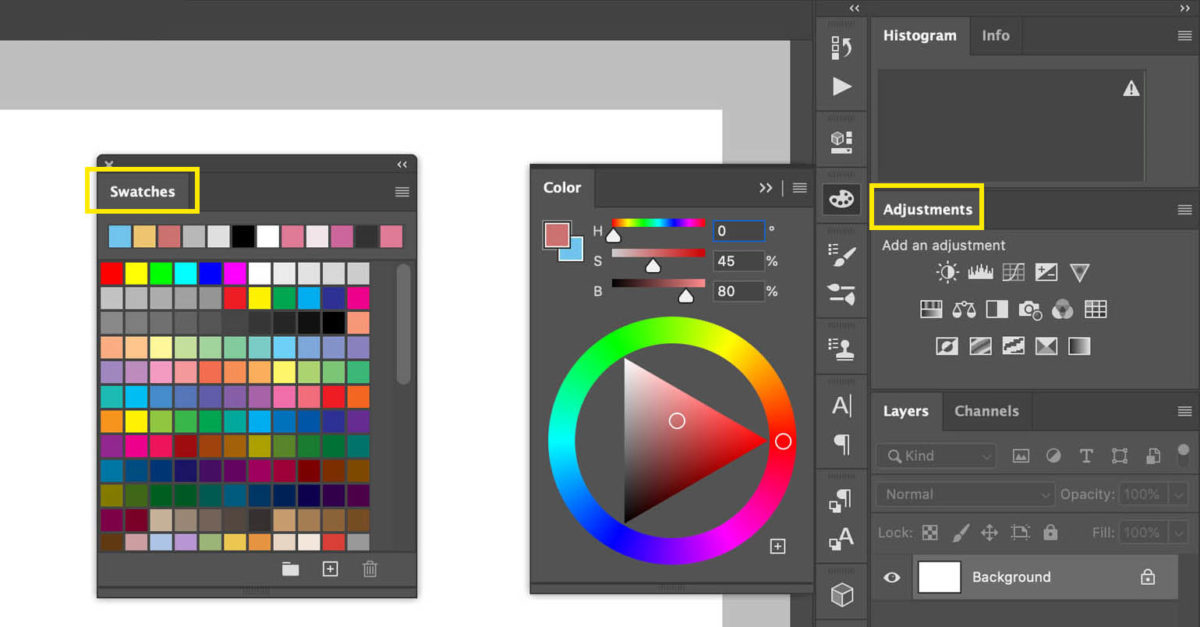Add a Hue/Saturation adjustment
The width and height of the screenshot is (1200, 627).
[x=930, y=309]
